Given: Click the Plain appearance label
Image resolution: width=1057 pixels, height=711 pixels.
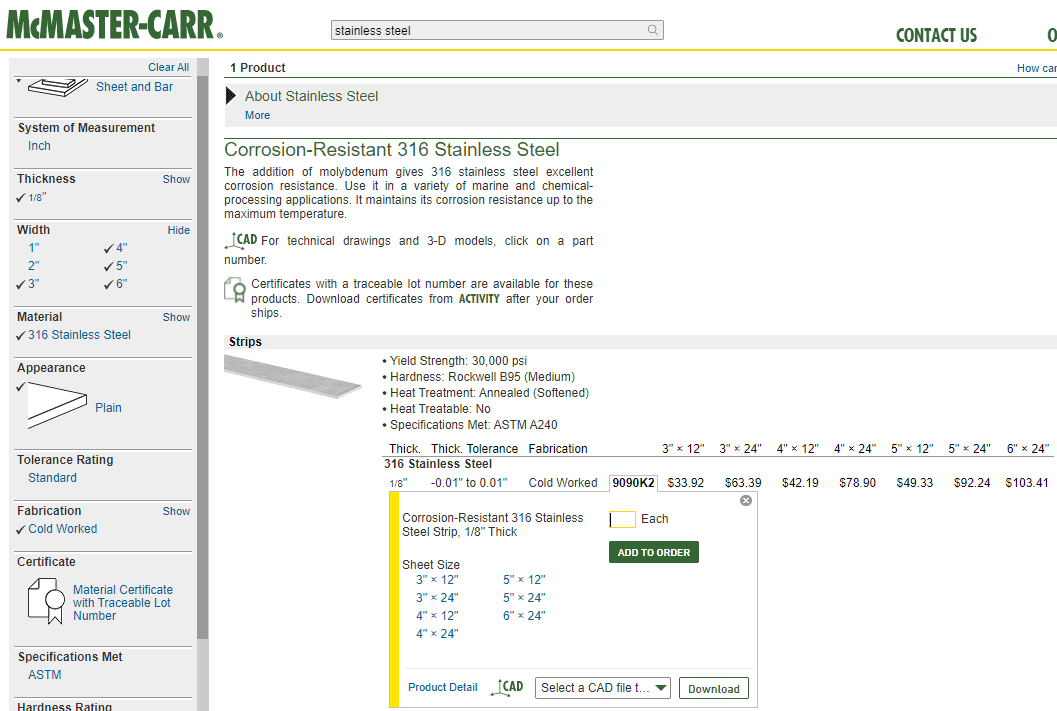Looking at the screenshot, I should pyautogui.click(x=109, y=408).
